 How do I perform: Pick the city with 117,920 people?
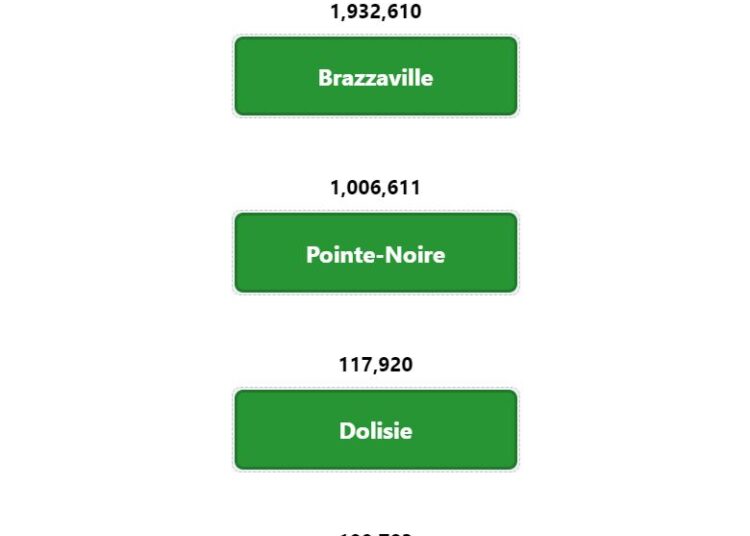point(375,429)
